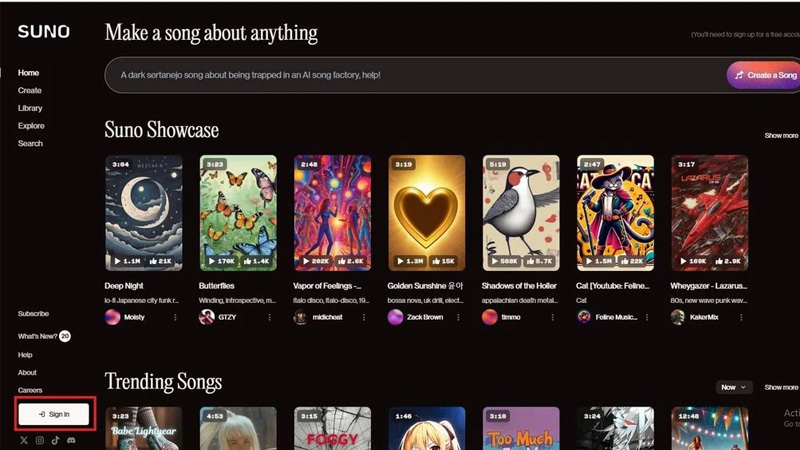Viewport: 800px width, 450px height.
Task: Open the Instagram social icon
Action: click(x=40, y=440)
